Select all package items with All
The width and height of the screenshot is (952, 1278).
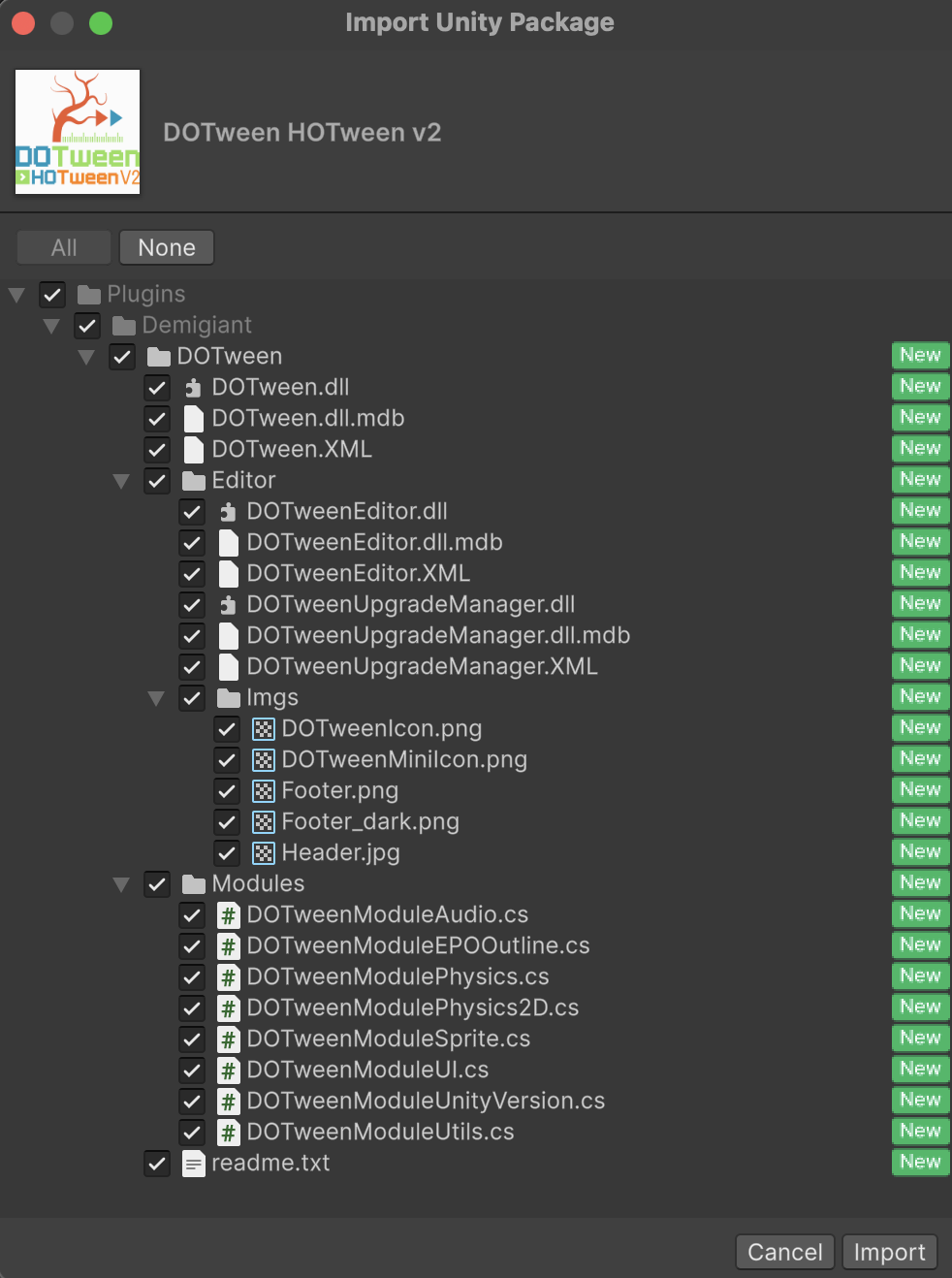click(64, 247)
